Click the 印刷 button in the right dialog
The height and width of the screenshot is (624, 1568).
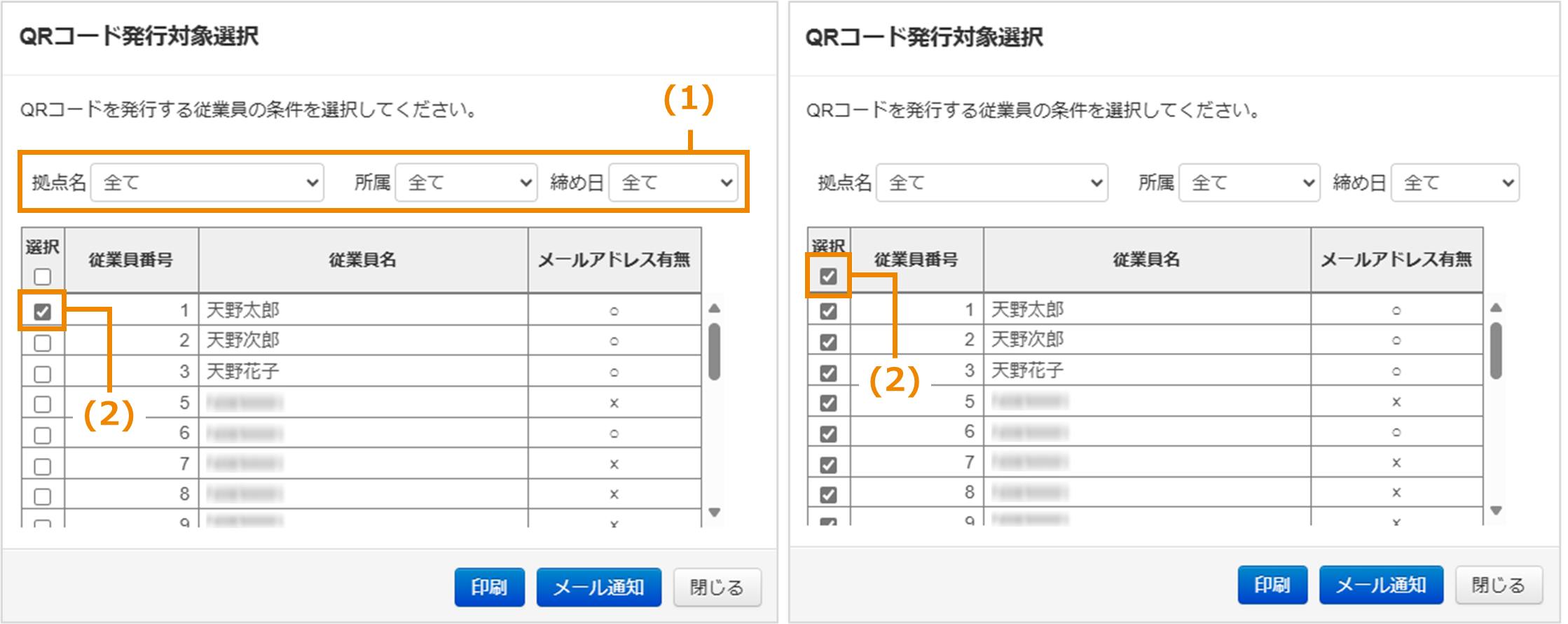(x=1272, y=585)
